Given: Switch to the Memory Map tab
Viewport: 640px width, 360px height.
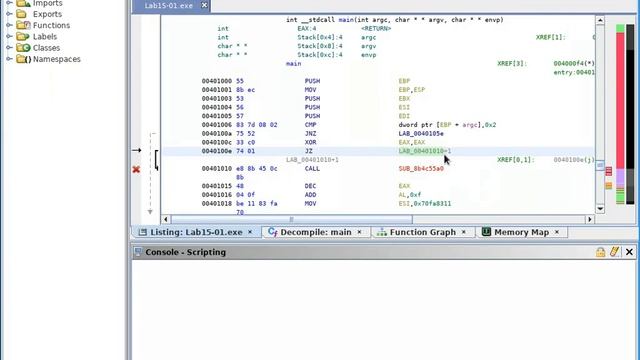Looking at the screenshot, I should [521, 232].
